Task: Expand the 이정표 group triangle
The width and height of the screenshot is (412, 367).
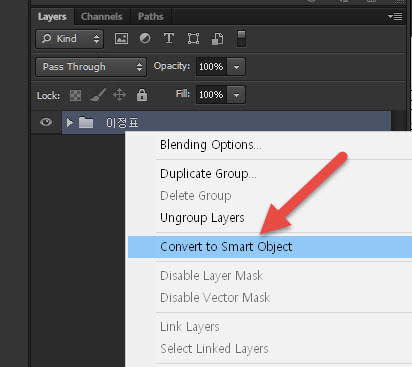Action: [69, 123]
